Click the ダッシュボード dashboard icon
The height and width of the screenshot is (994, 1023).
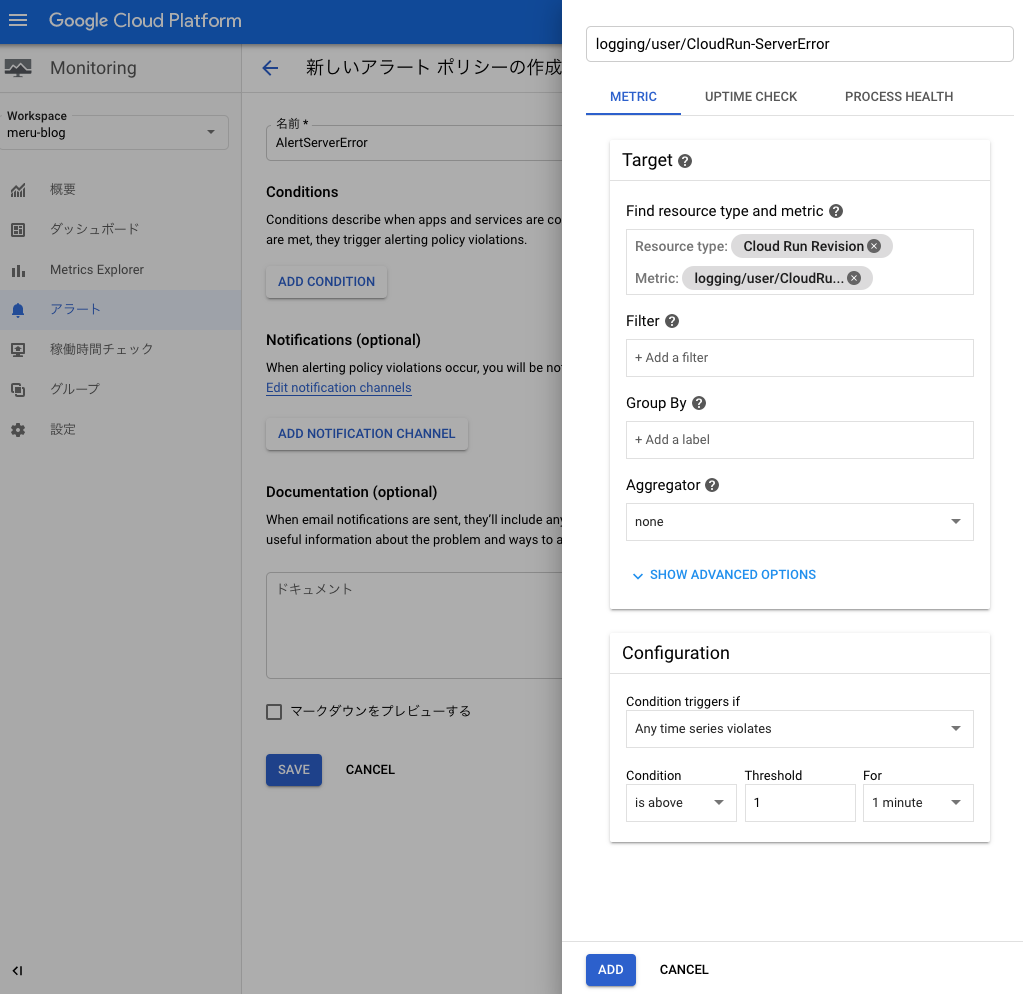click(18, 230)
